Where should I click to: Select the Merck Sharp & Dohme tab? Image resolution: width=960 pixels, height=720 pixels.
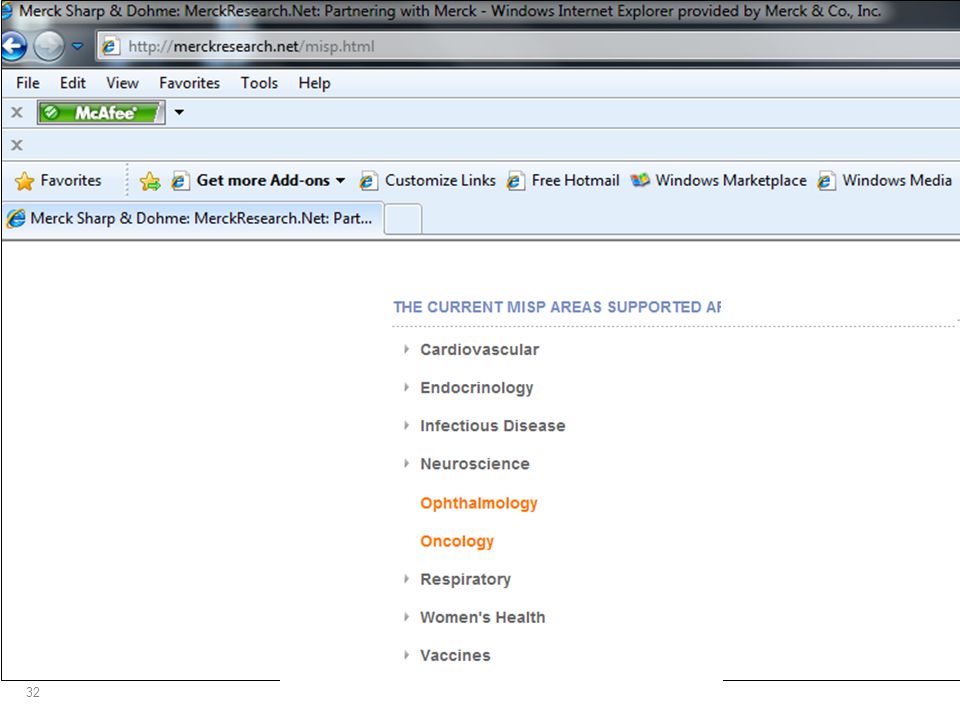click(x=193, y=219)
